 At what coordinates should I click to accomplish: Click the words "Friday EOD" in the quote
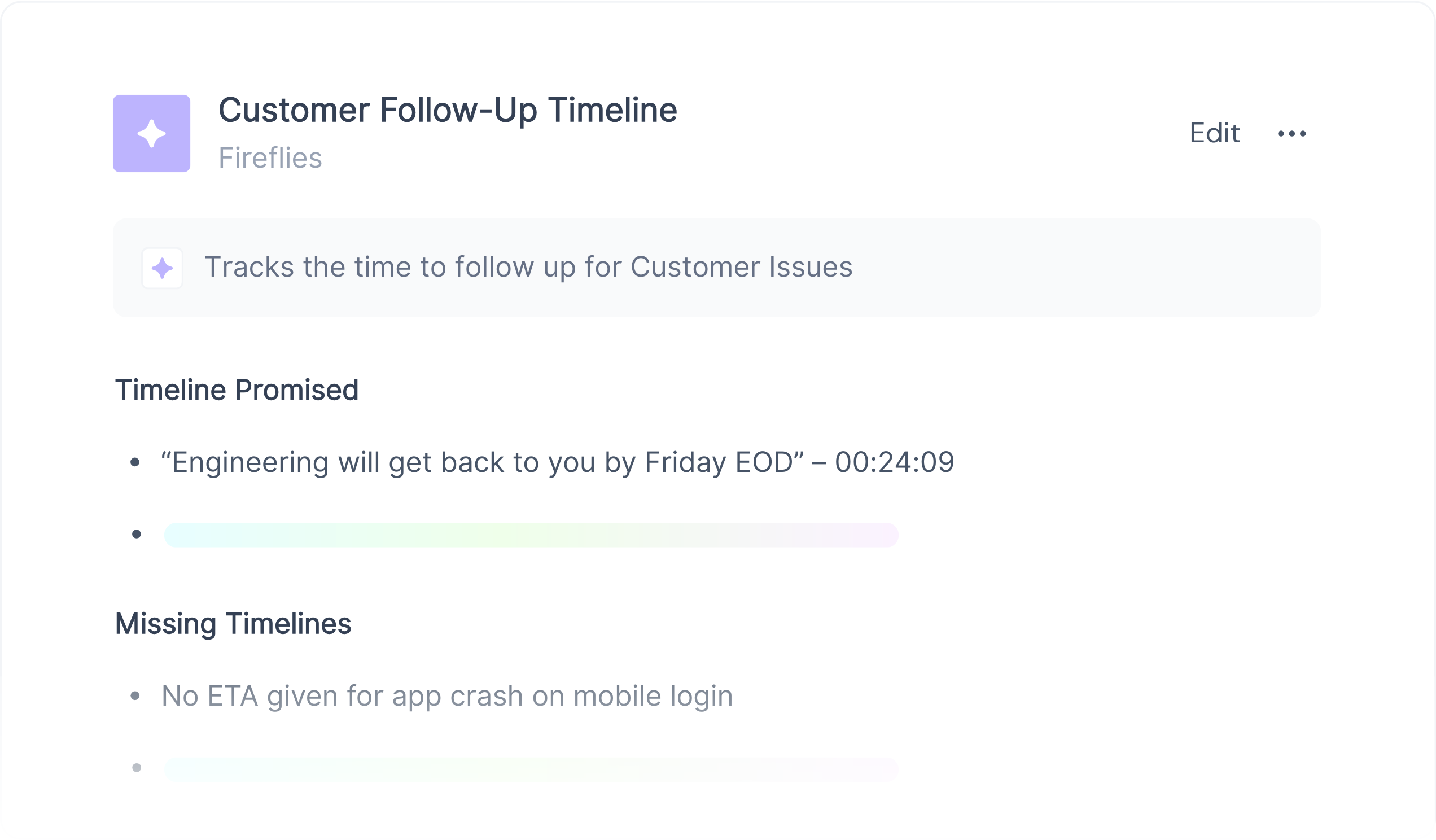click(x=719, y=462)
